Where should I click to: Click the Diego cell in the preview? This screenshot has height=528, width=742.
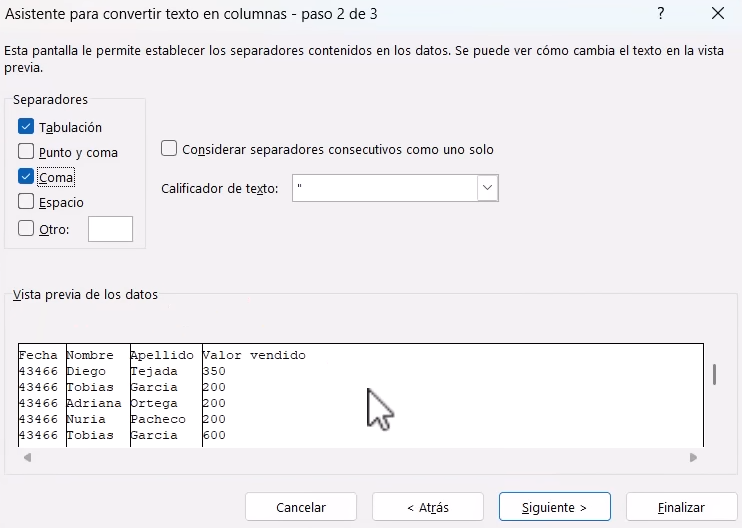point(86,371)
